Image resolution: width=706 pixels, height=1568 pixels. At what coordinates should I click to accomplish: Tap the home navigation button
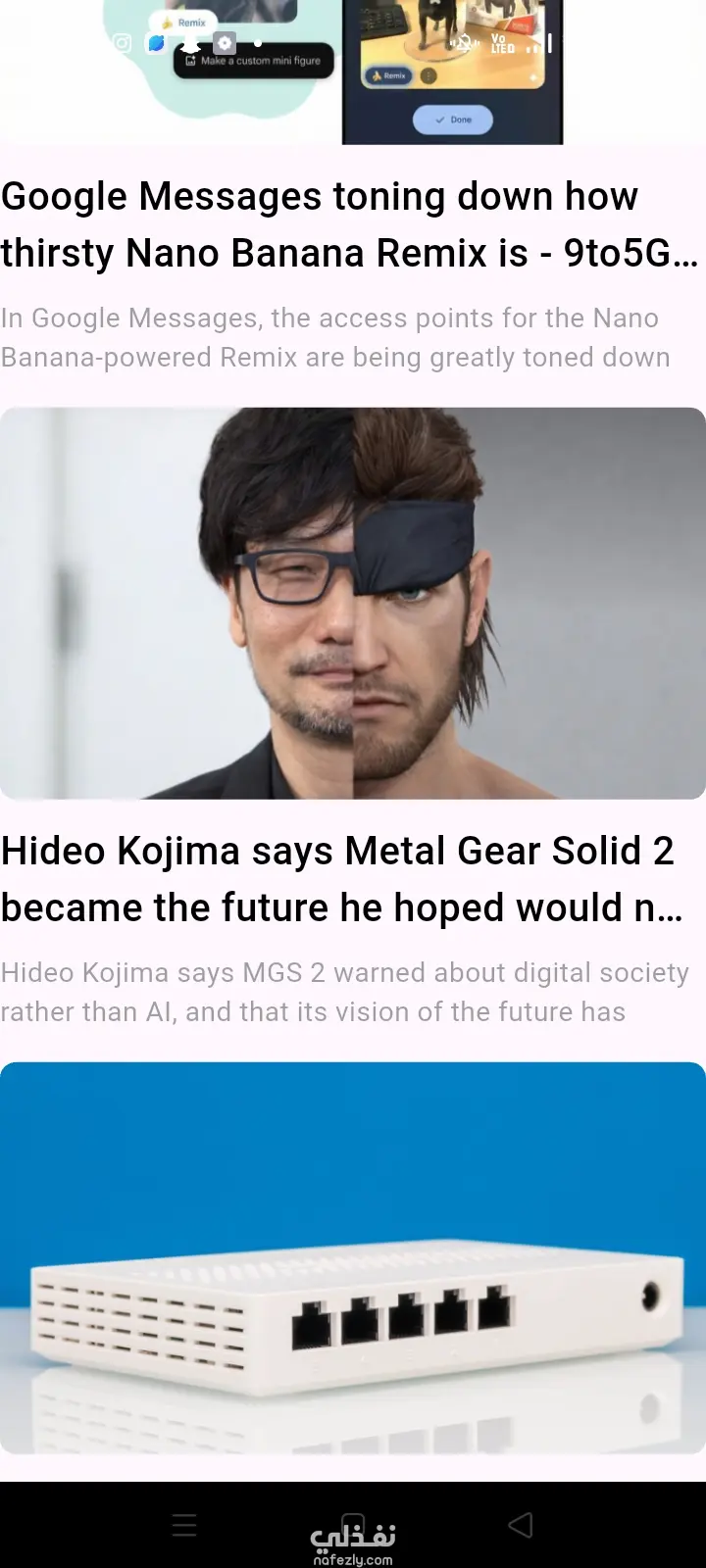(x=353, y=1525)
